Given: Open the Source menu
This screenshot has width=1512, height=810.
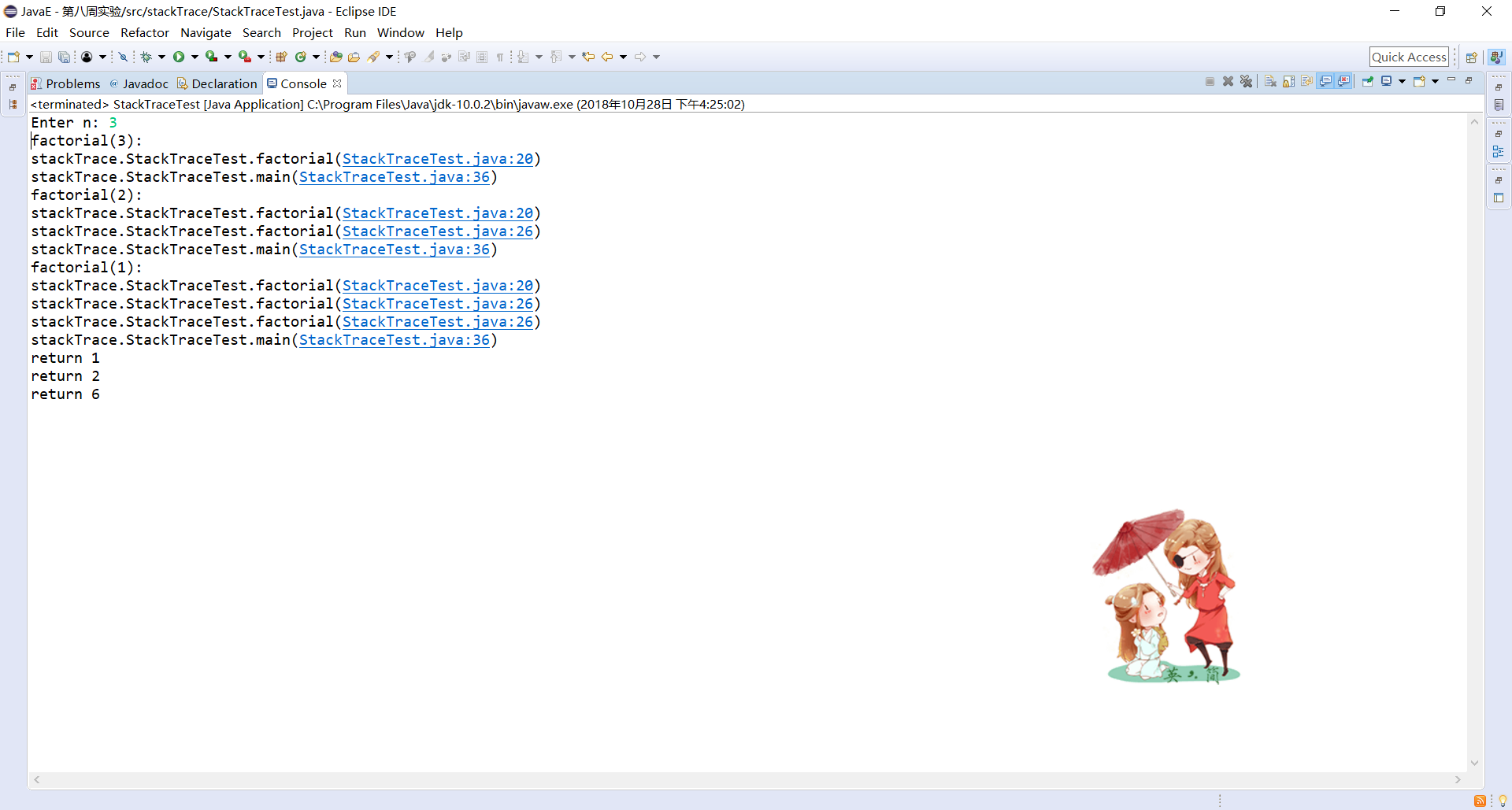Looking at the screenshot, I should coord(89,32).
